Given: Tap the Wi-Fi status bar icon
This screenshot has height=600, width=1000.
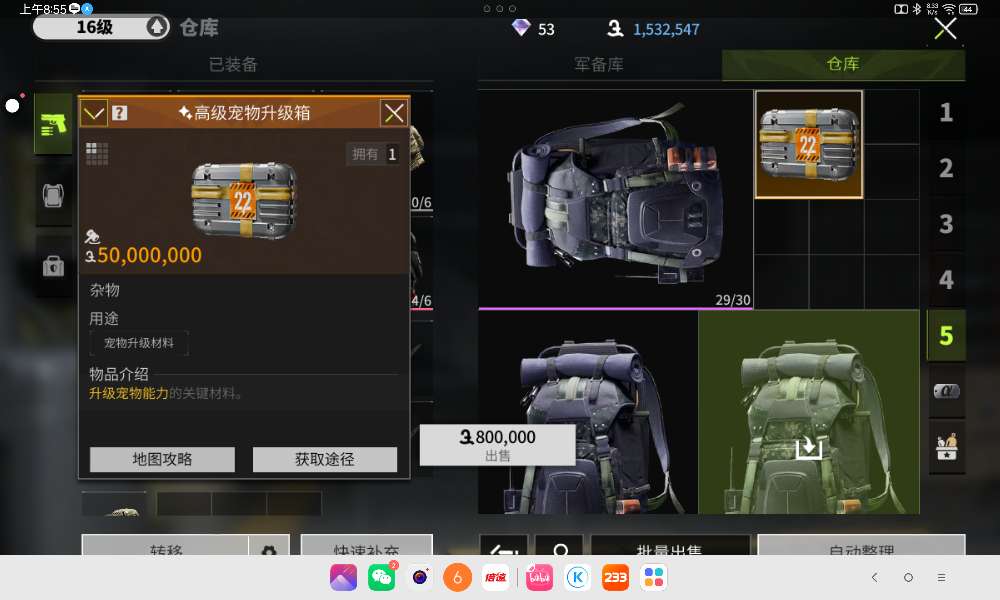Looking at the screenshot, I should (x=949, y=8).
